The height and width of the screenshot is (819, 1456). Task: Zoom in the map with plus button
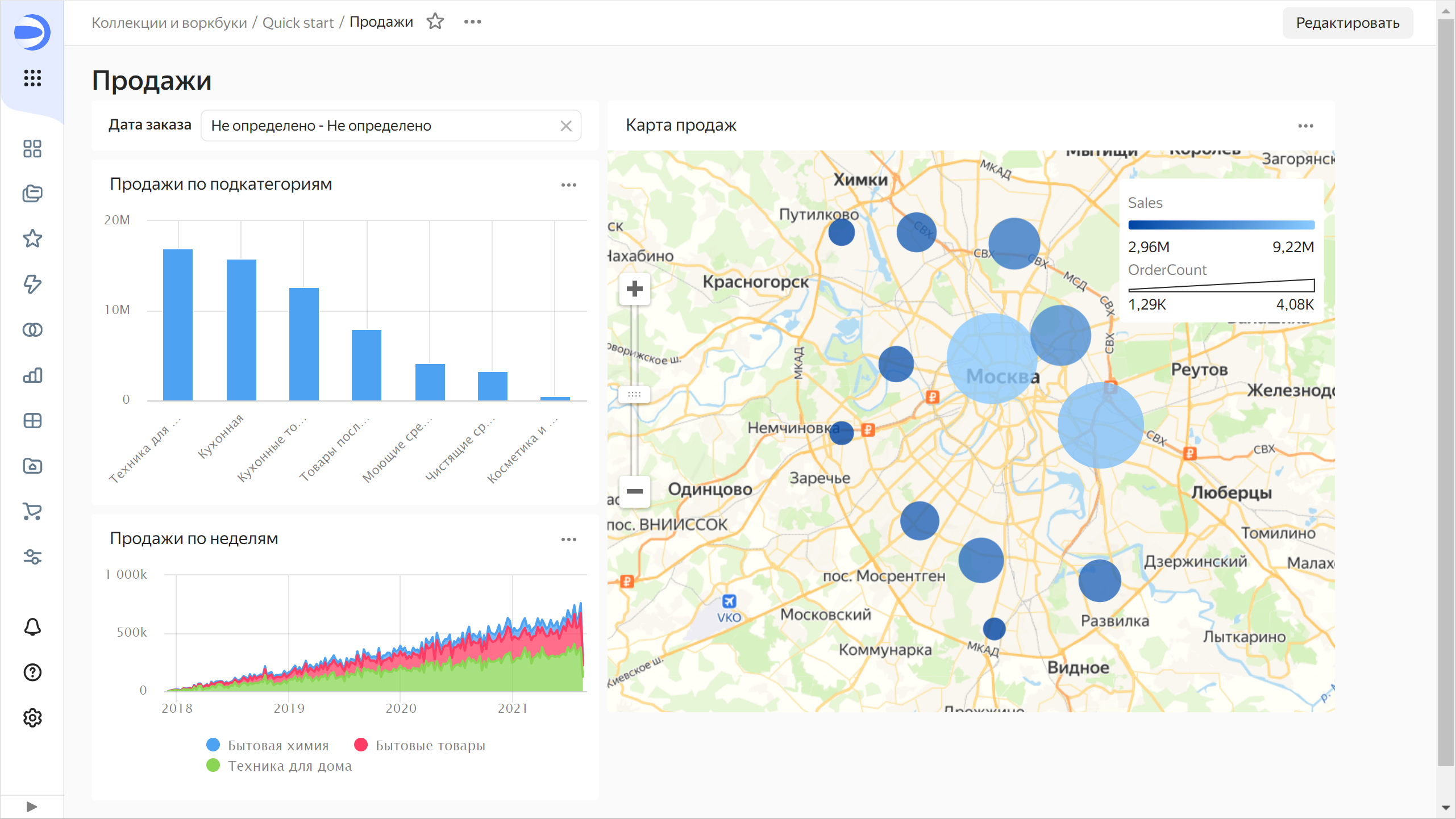pos(634,289)
